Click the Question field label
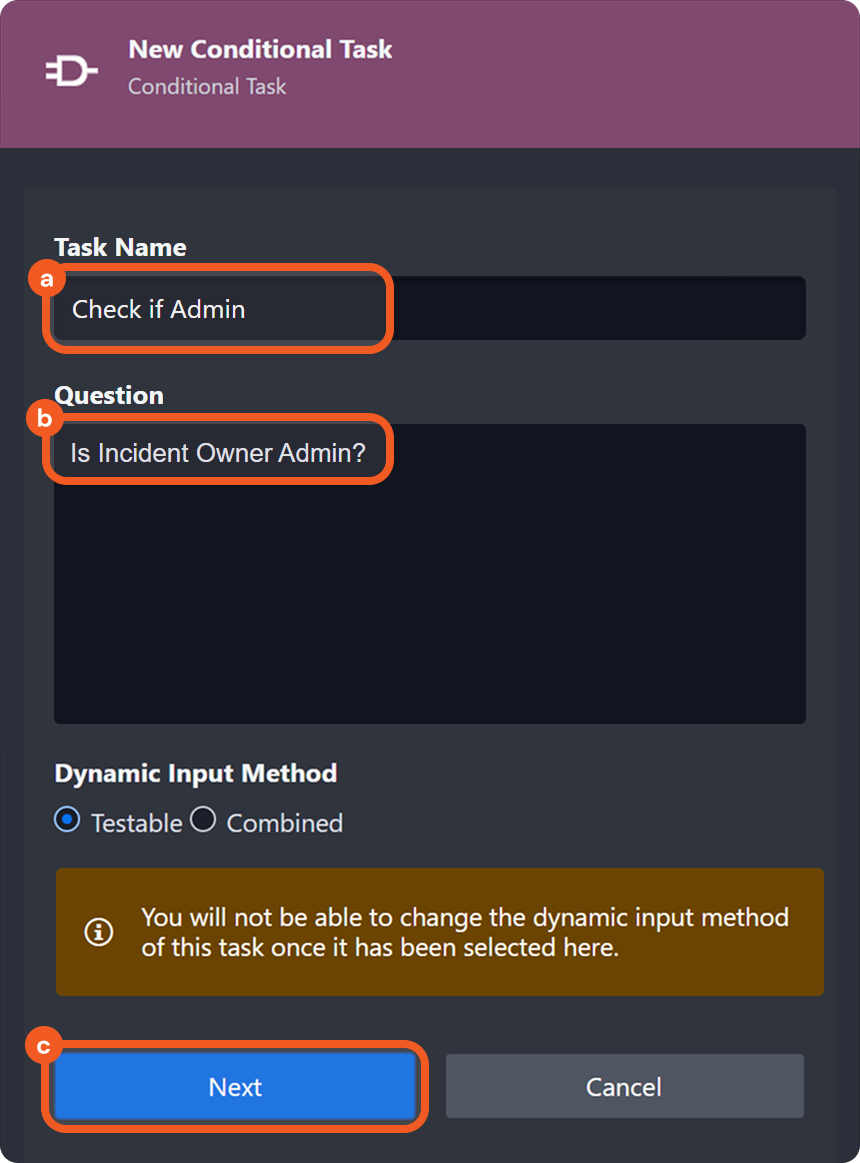Screen dimensions: 860x1163 [109, 395]
